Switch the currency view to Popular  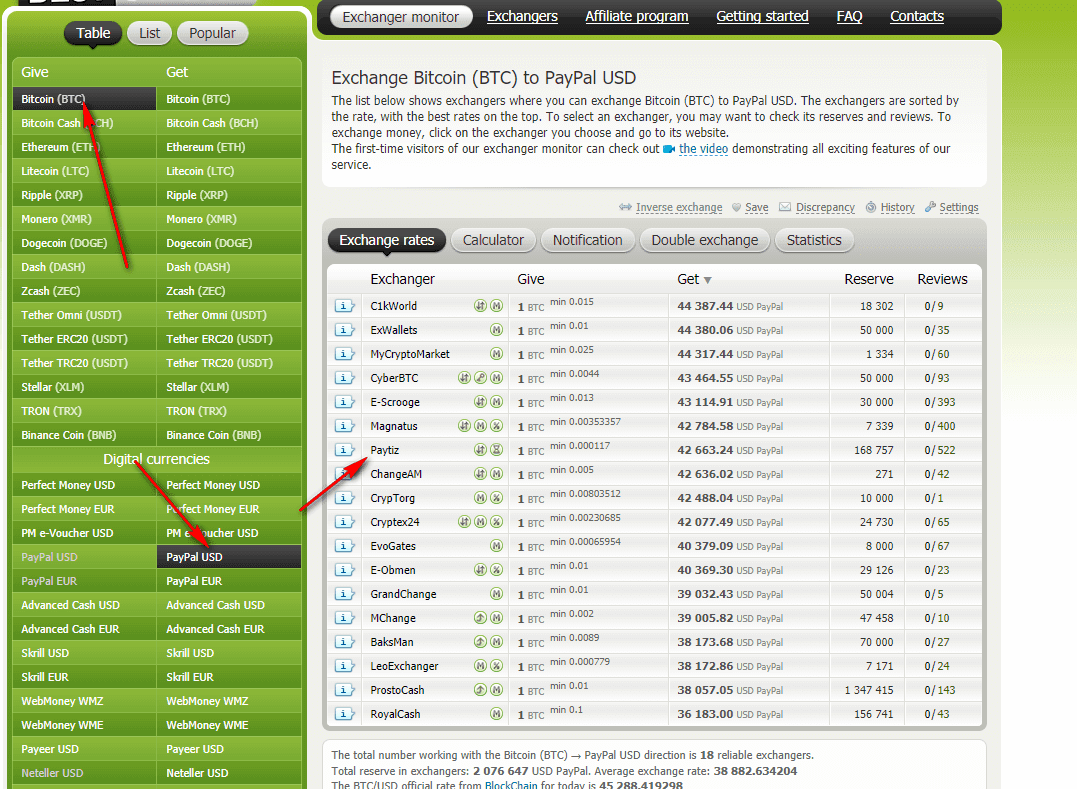pyautogui.click(x=212, y=33)
